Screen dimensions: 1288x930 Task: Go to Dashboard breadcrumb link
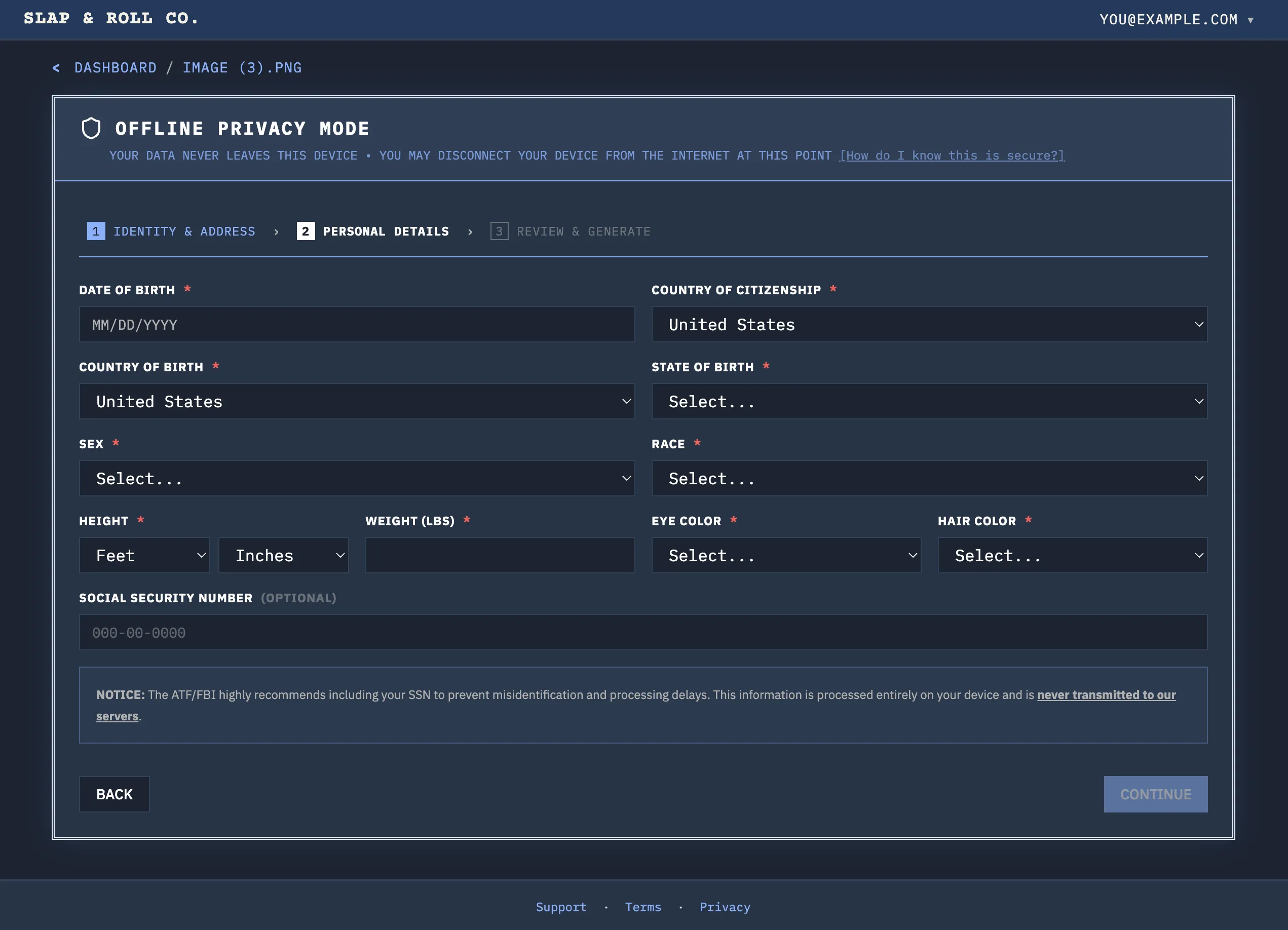click(x=116, y=68)
